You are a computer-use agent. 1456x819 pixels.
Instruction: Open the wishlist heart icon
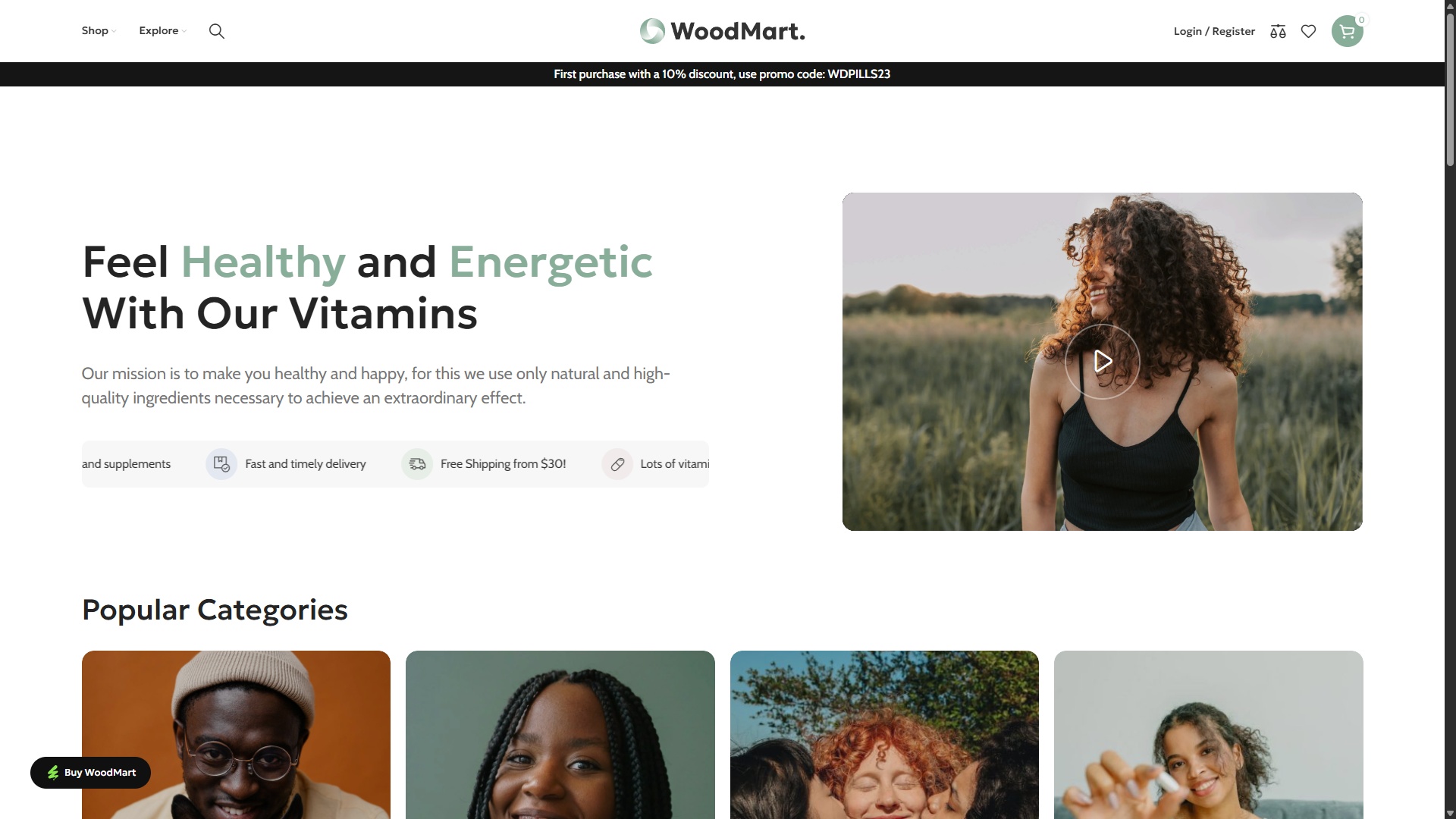pyautogui.click(x=1308, y=31)
